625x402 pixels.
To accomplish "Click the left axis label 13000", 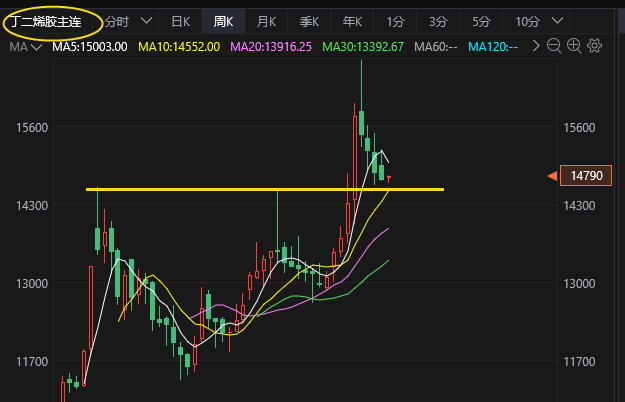I will point(32,284).
